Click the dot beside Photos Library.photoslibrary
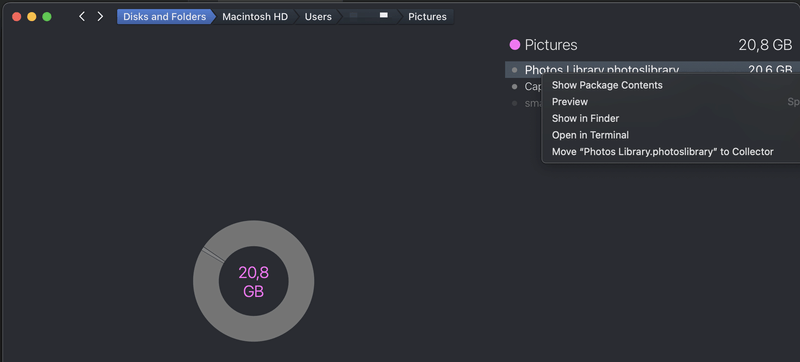 pyautogui.click(x=514, y=70)
